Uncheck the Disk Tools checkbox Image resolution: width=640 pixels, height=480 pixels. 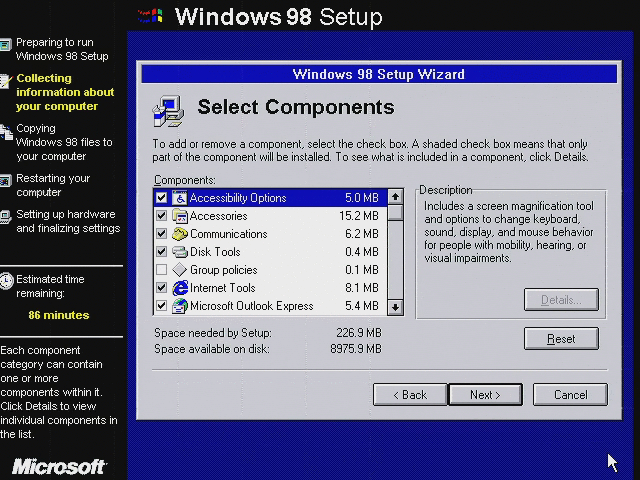(x=162, y=252)
